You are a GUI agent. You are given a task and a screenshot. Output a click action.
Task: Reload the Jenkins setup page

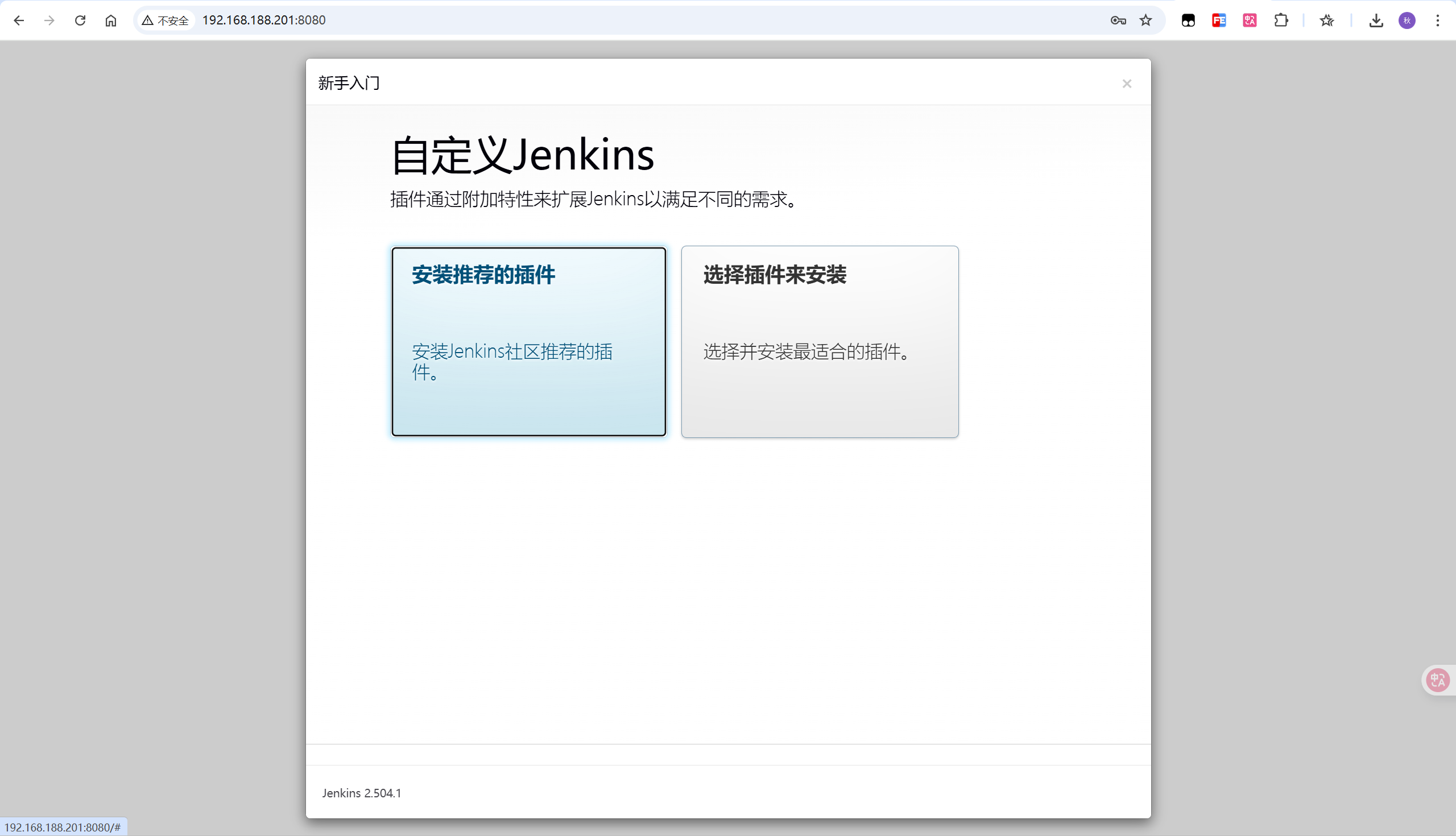coord(80,20)
